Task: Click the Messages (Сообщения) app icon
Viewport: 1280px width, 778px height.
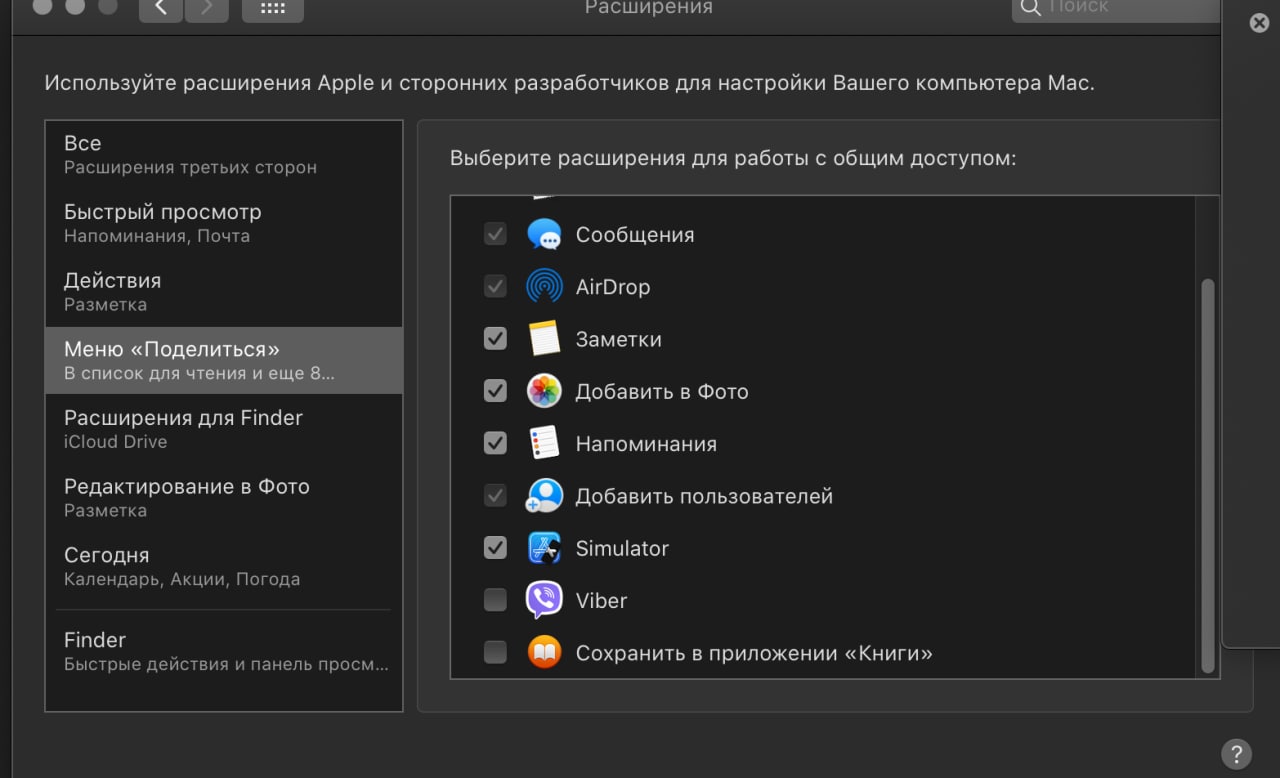Action: (544, 235)
